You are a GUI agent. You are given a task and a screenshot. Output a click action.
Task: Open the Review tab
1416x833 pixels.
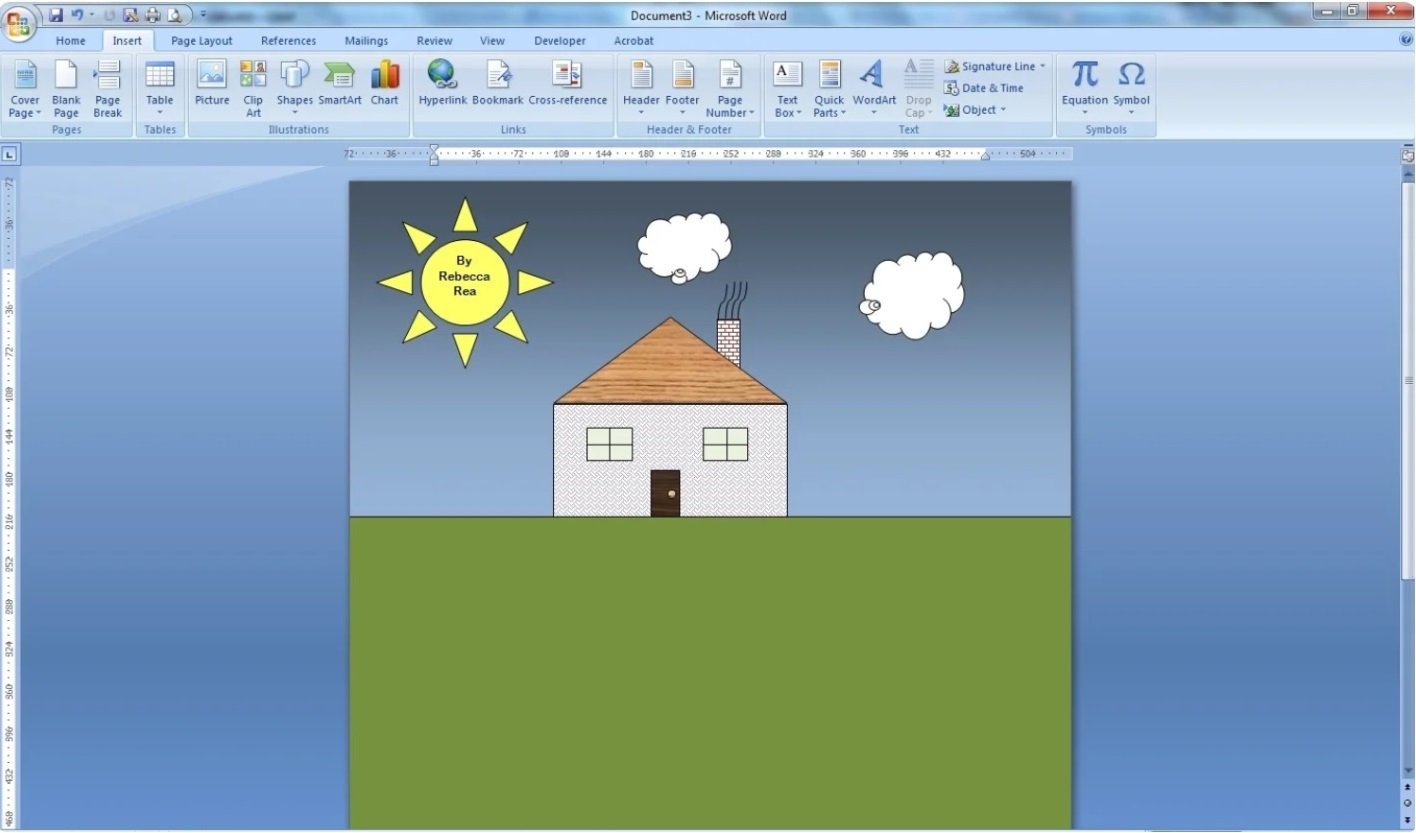point(434,41)
